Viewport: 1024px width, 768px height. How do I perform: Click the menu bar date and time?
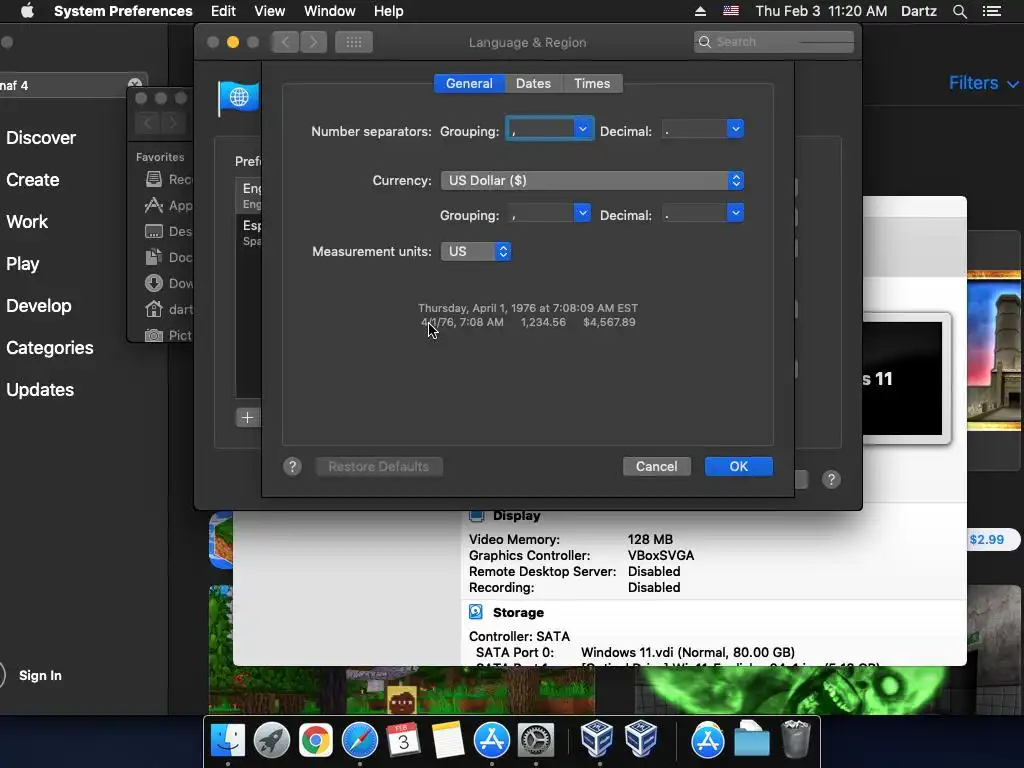[821, 11]
